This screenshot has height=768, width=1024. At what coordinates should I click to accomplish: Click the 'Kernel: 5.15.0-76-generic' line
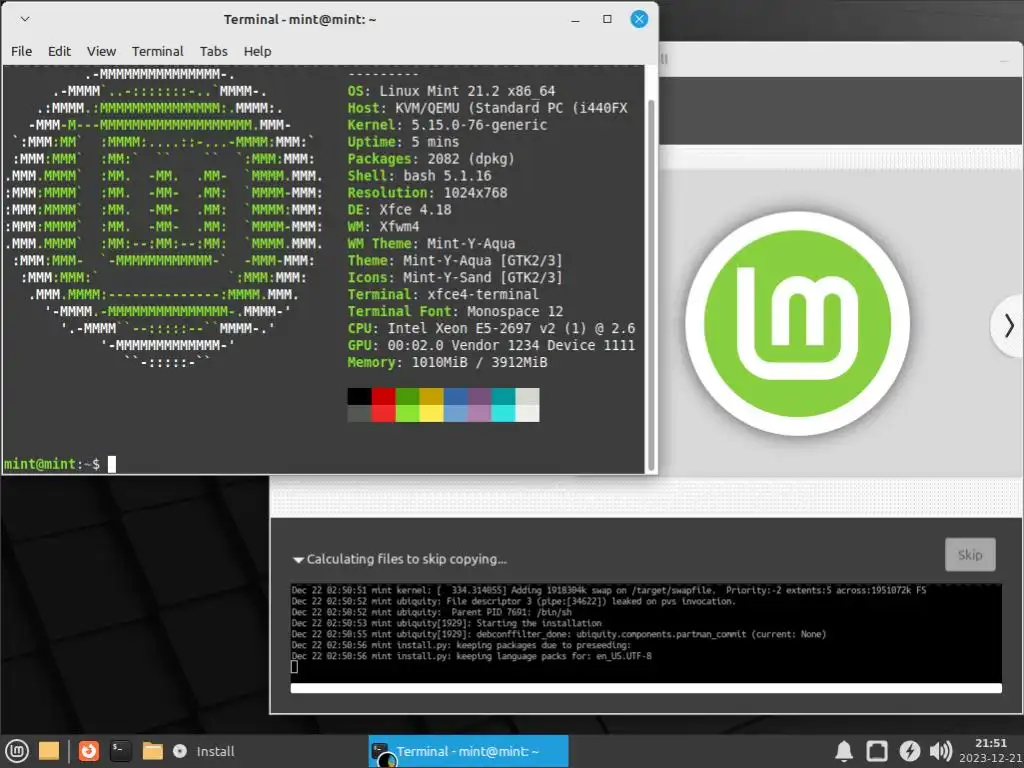click(x=447, y=125)
